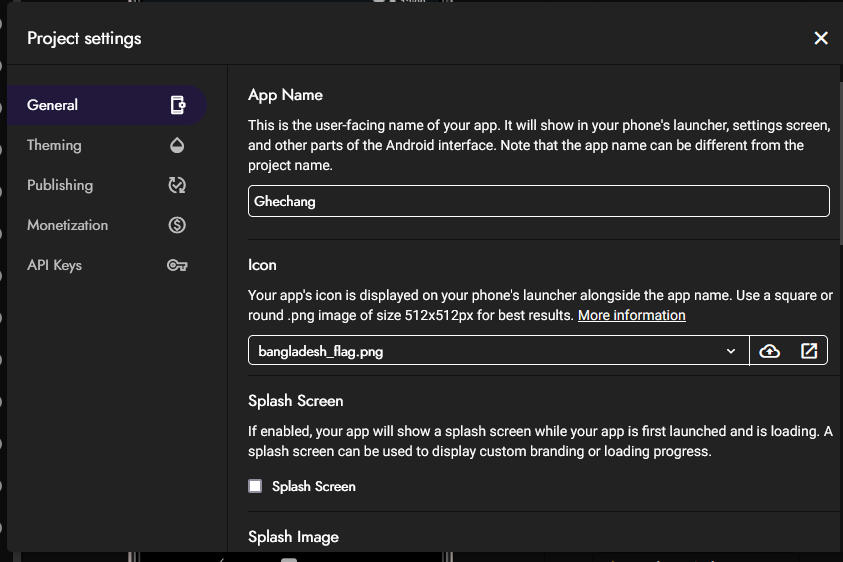843x562 pixels.
Task: Click the sync arrows icon beside Publishing
Action: [x=178, y=185]
